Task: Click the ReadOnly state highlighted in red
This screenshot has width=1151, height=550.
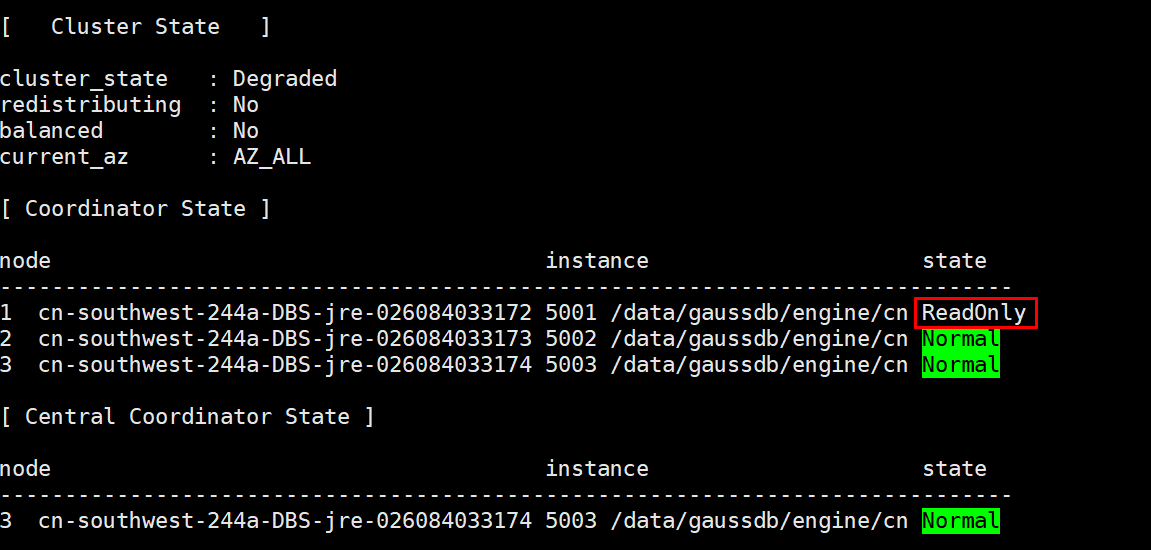Action: [x=975, y=313]
